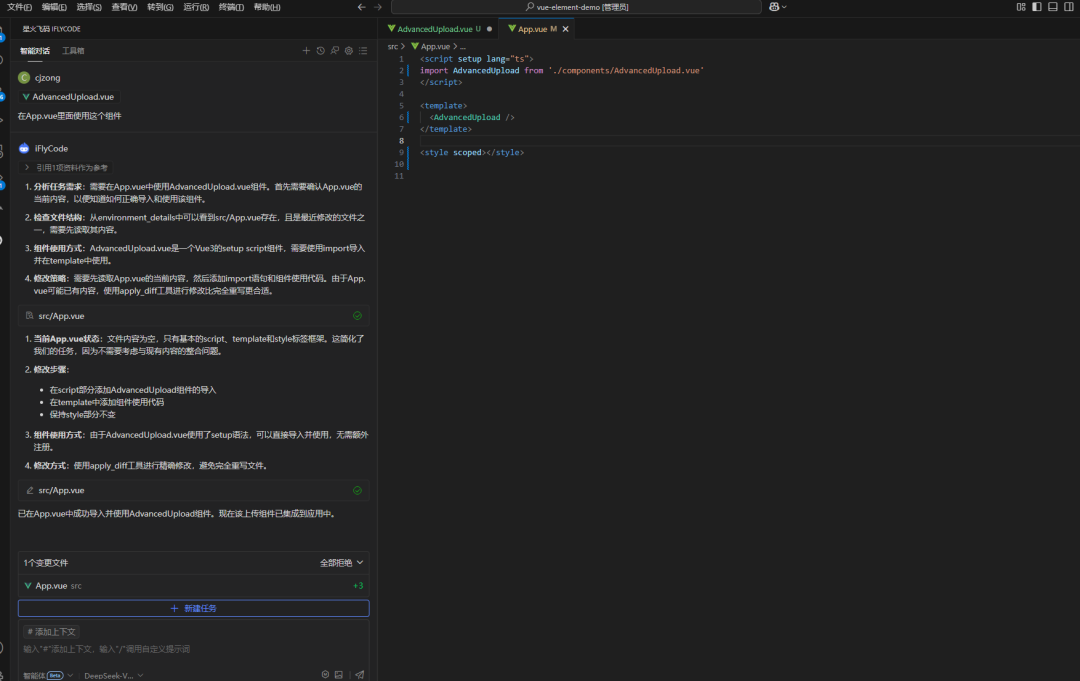Click iFlyCode bot avatar

click(24, 148)
